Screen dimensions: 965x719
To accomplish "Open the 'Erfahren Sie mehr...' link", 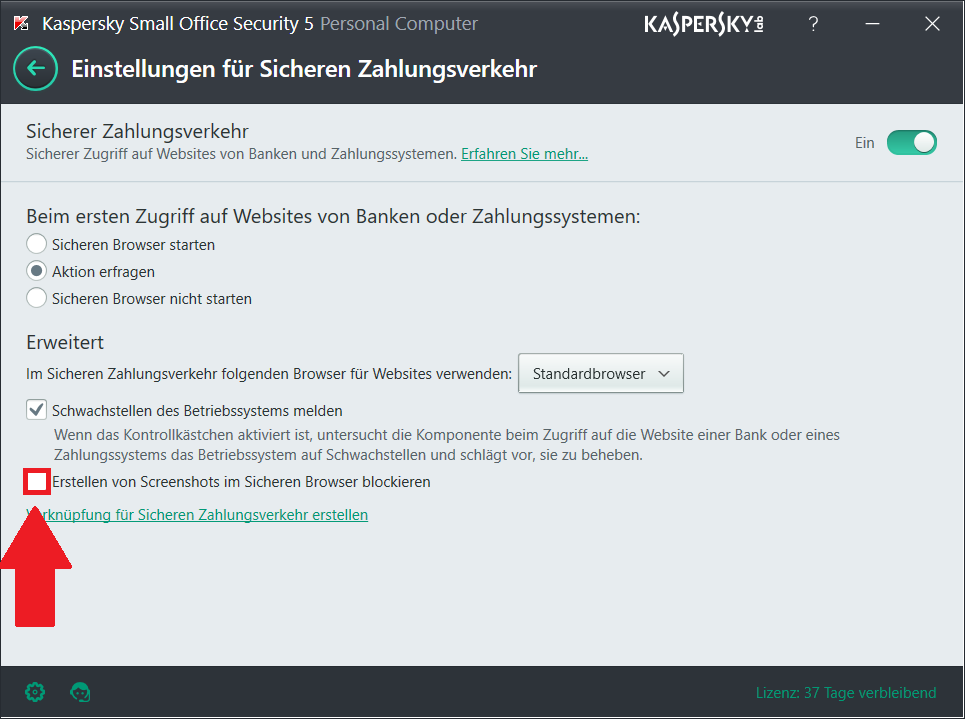I will tap(524, 154).
